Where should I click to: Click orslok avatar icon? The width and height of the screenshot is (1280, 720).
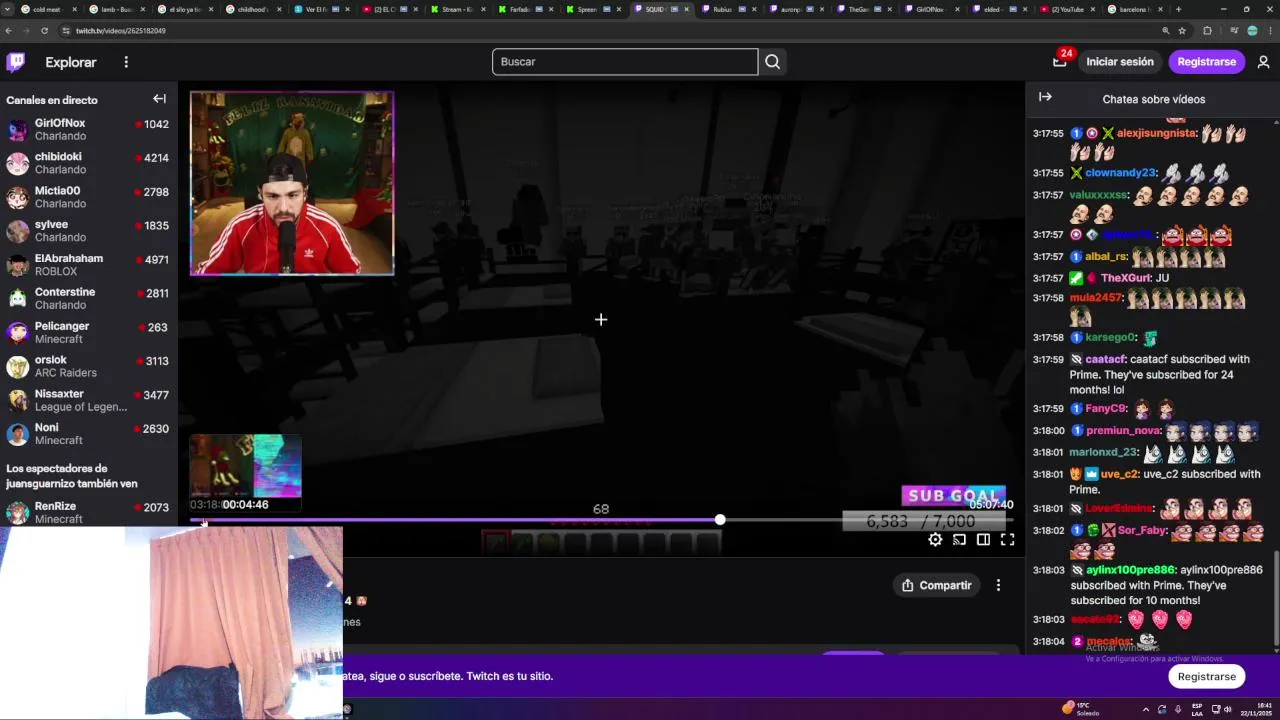point(17,366)
